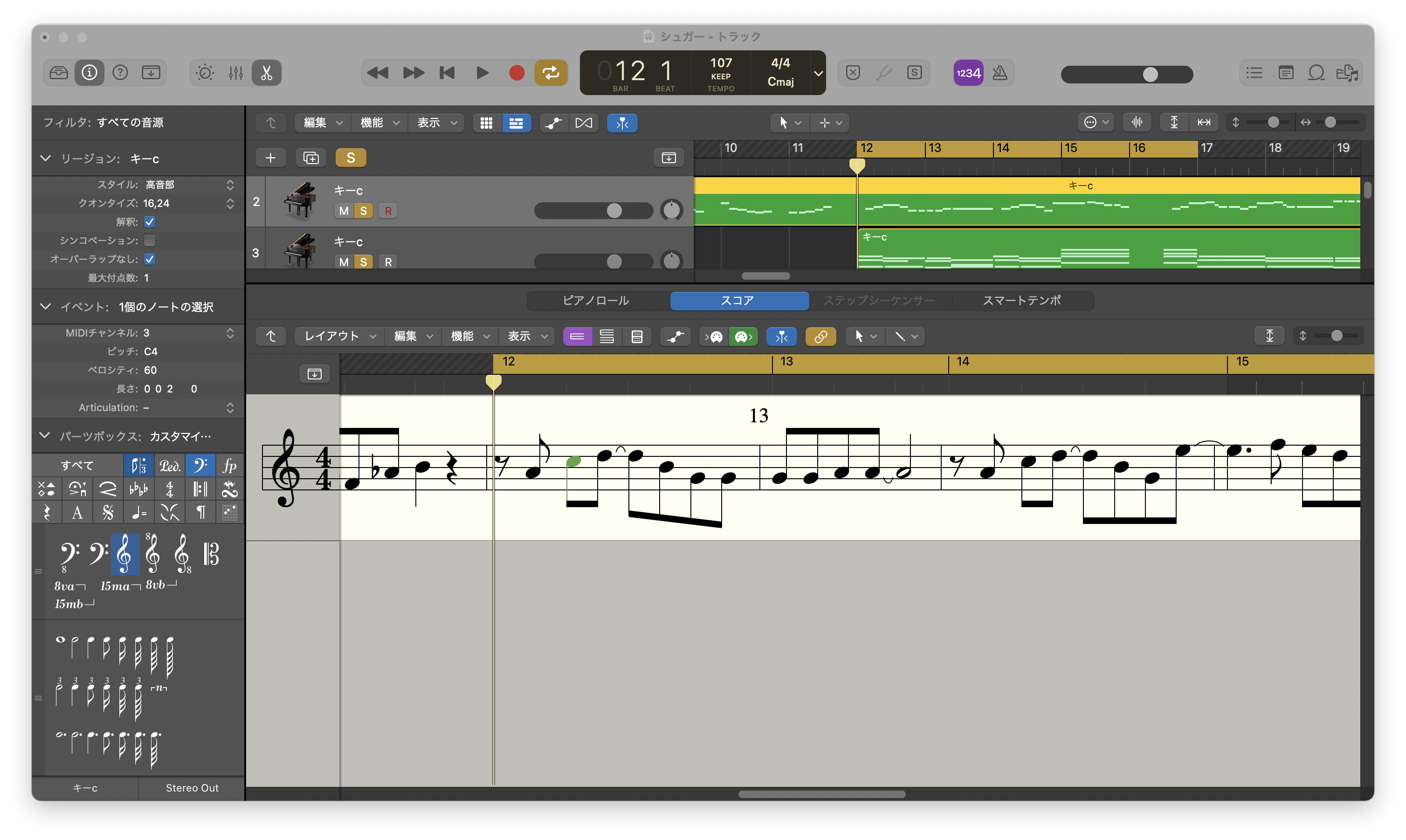Click the yellow MIDI link button
1406x840 pixels.
tap(820, 337)
